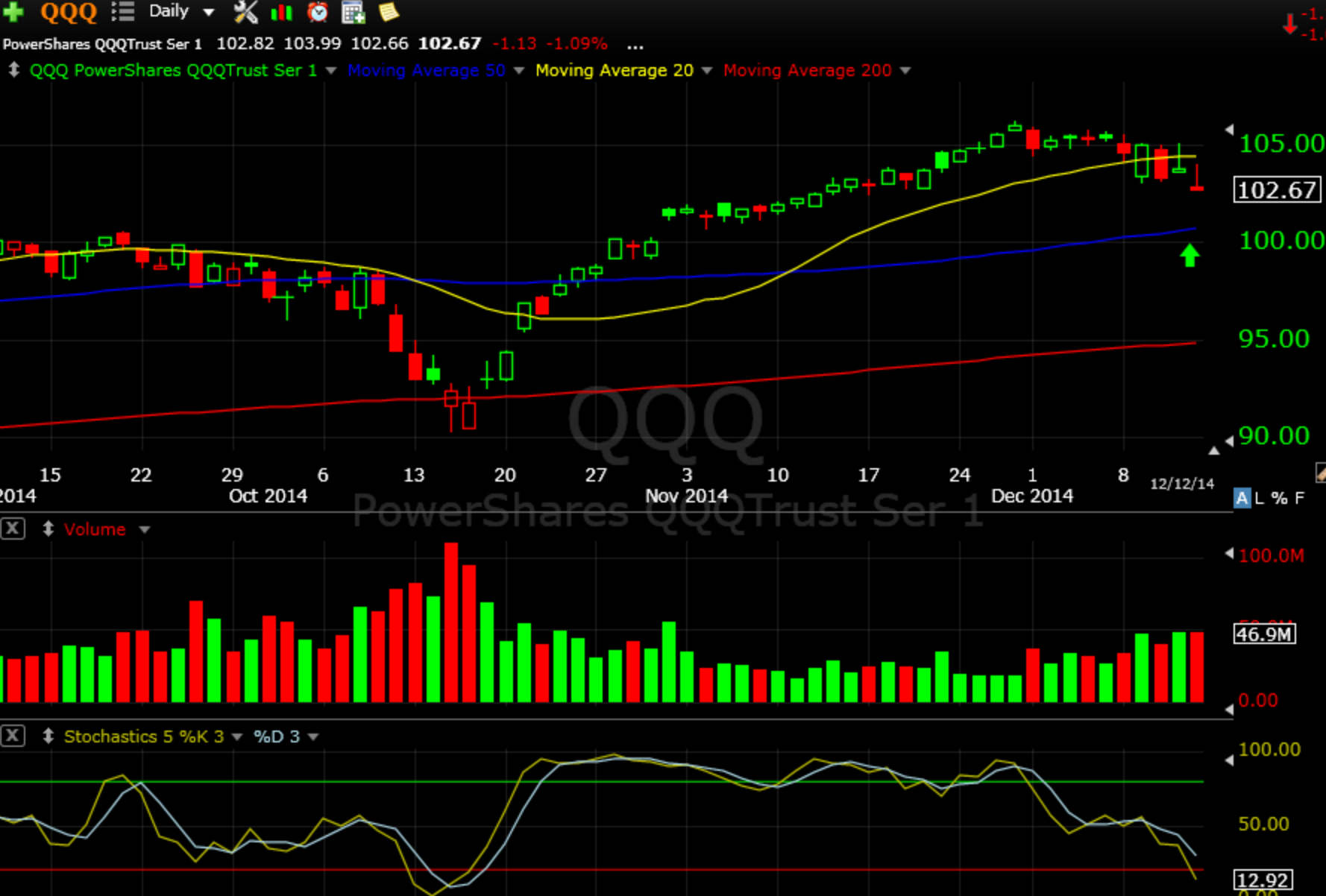Screen dimensions: 1326x896
Task: Open the watchlist list icon beside QQQ
Action: pos(122,11)
